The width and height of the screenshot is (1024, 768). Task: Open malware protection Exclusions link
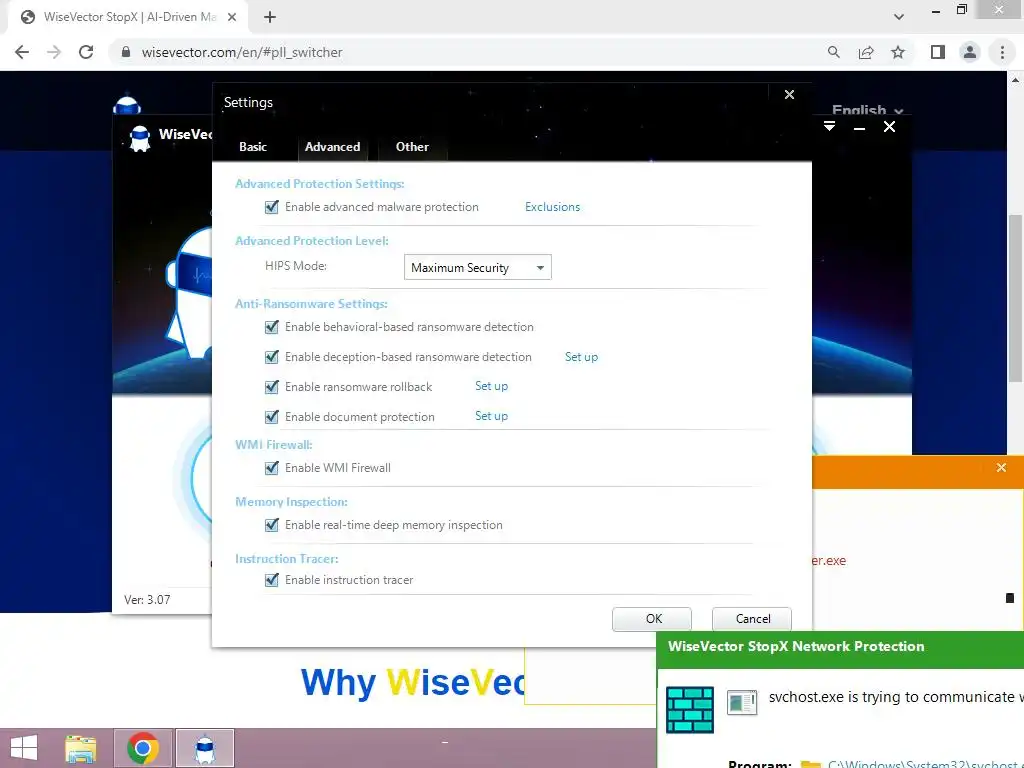552,207
